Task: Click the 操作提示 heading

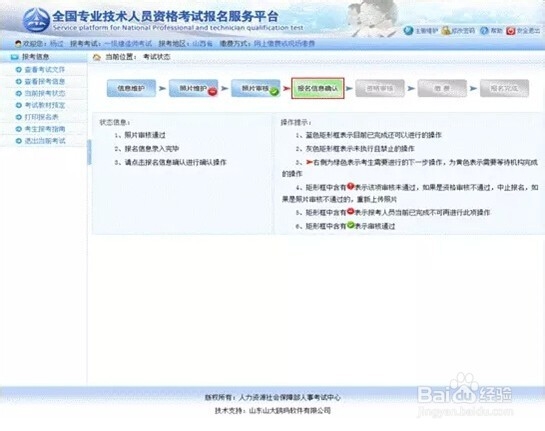Action: (296, 122)
